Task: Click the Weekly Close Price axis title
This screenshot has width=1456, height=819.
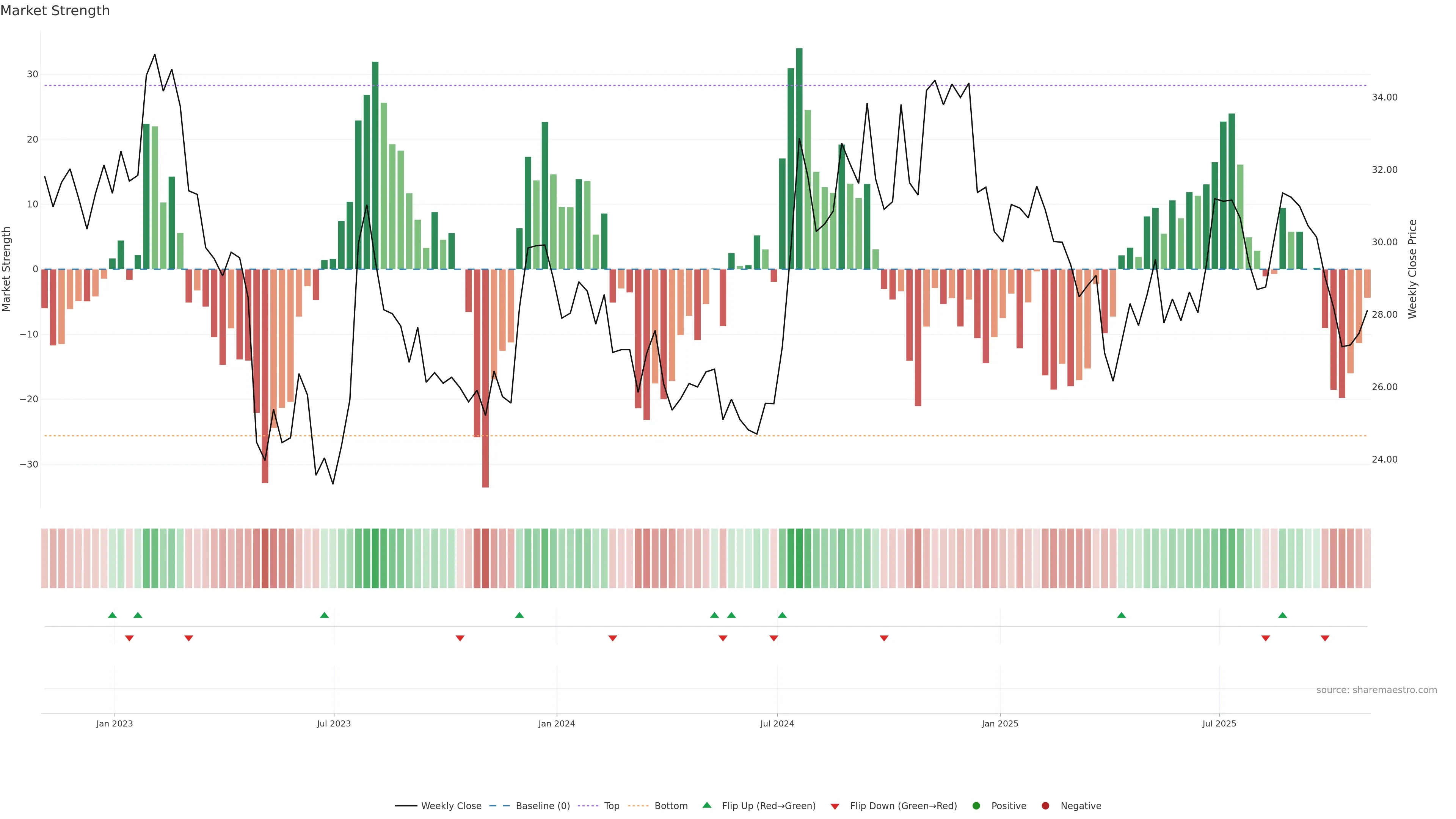Action: tap(1412, 269)
